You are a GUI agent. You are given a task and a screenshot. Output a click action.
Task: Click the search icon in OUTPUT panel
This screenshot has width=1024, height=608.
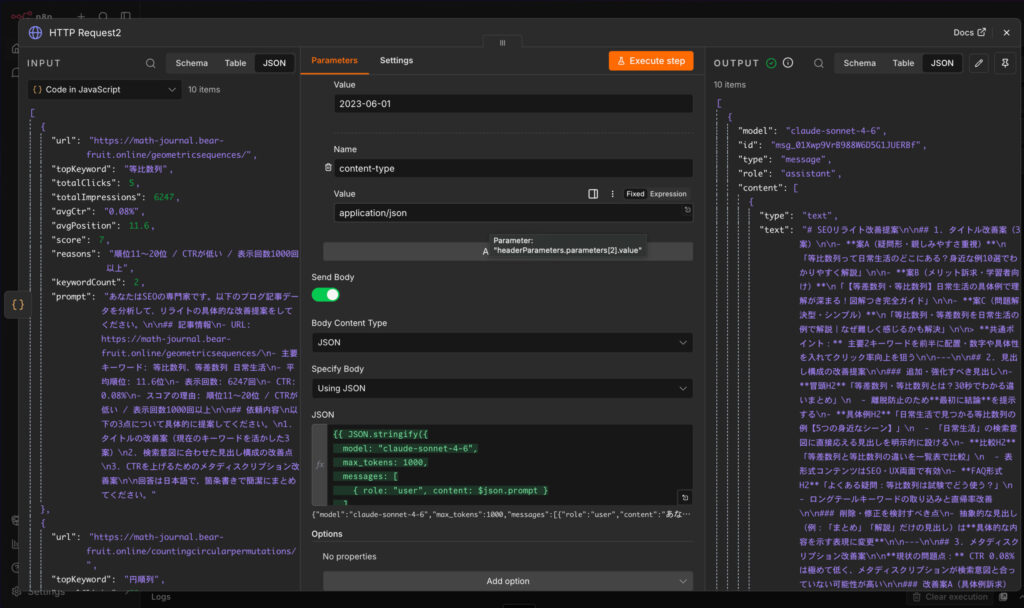[818, 63]
